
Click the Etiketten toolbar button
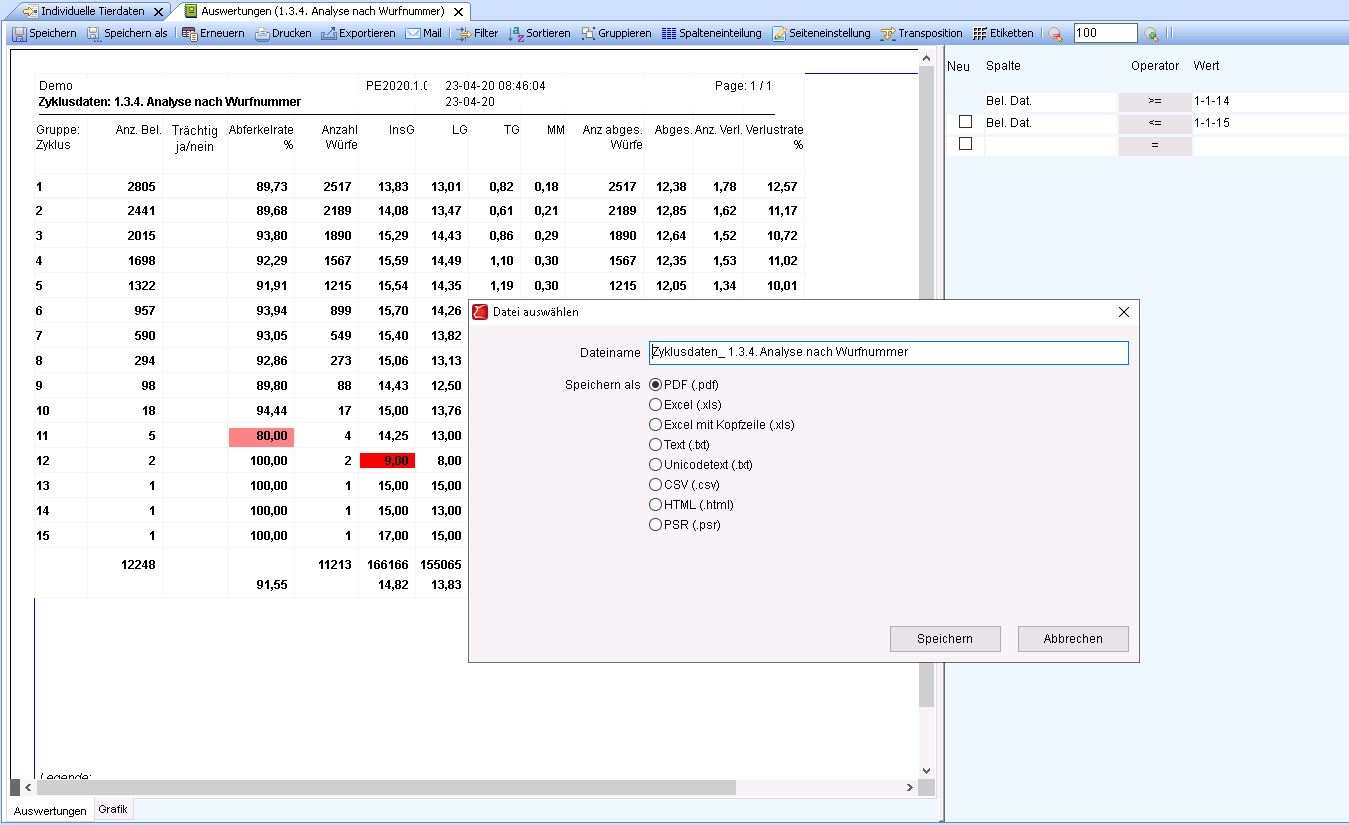click(x=1003, y=33)
